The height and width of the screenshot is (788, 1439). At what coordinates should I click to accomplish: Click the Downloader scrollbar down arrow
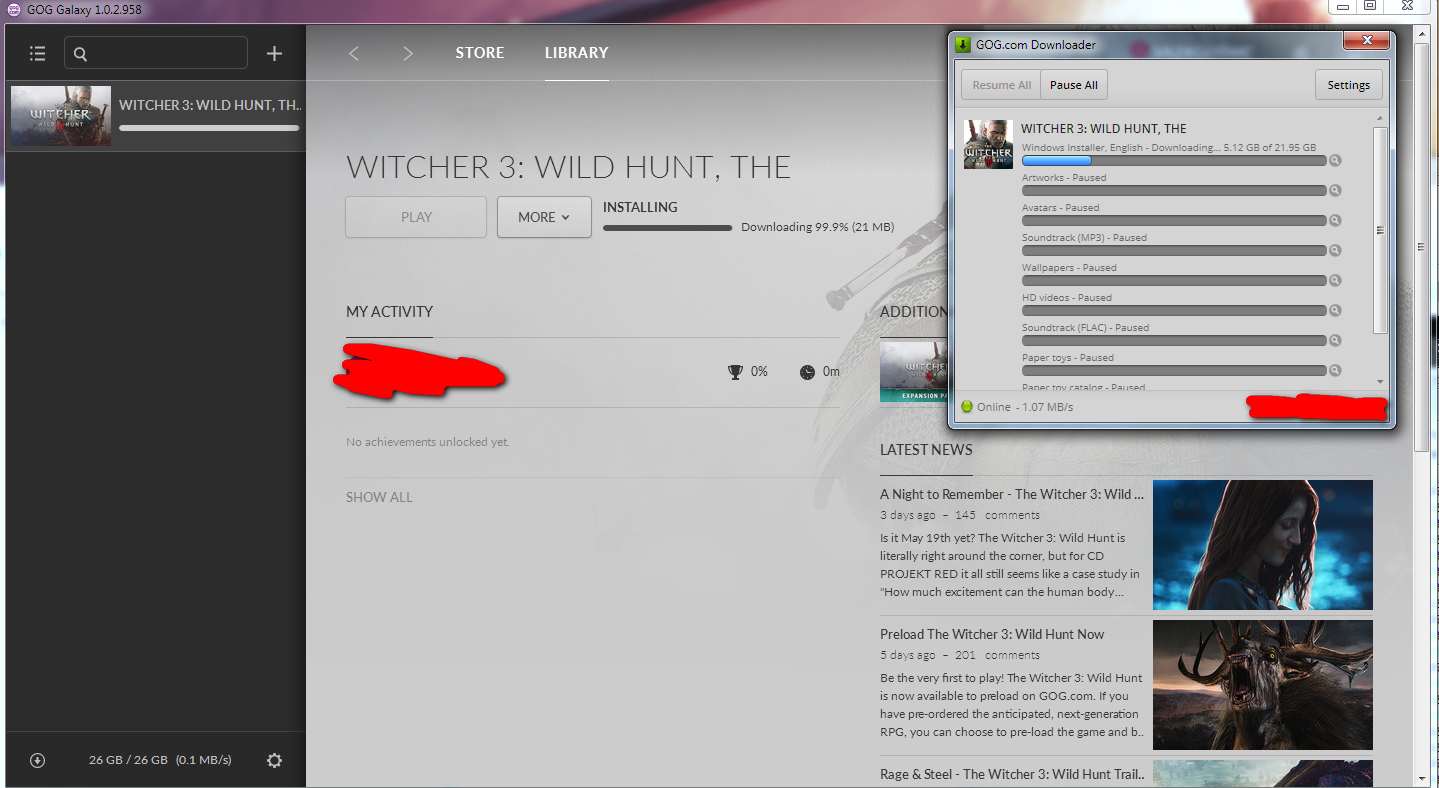pos(1380,381)
